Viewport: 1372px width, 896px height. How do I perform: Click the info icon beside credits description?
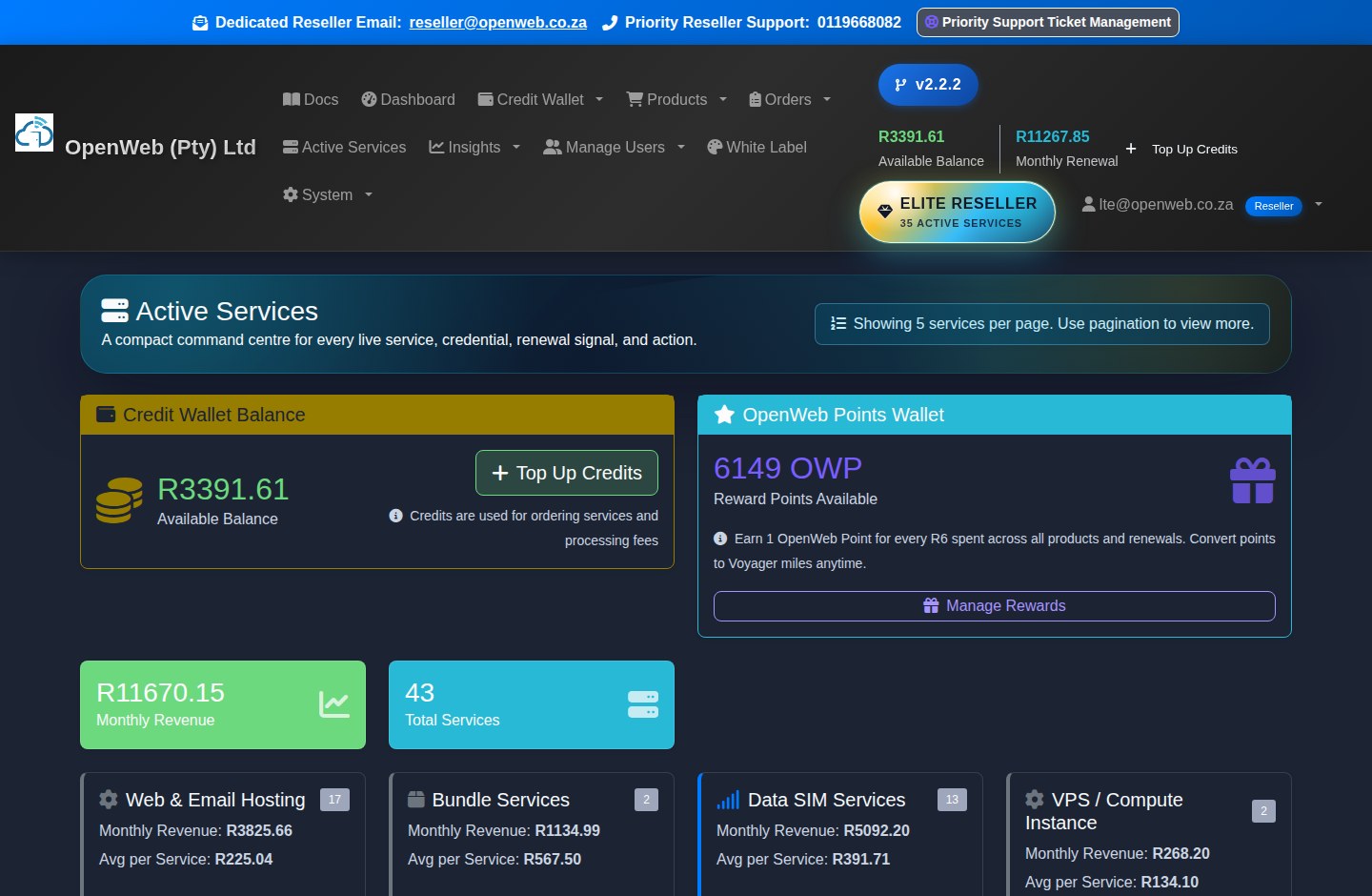pyautogui.click(x=396, y=516)
